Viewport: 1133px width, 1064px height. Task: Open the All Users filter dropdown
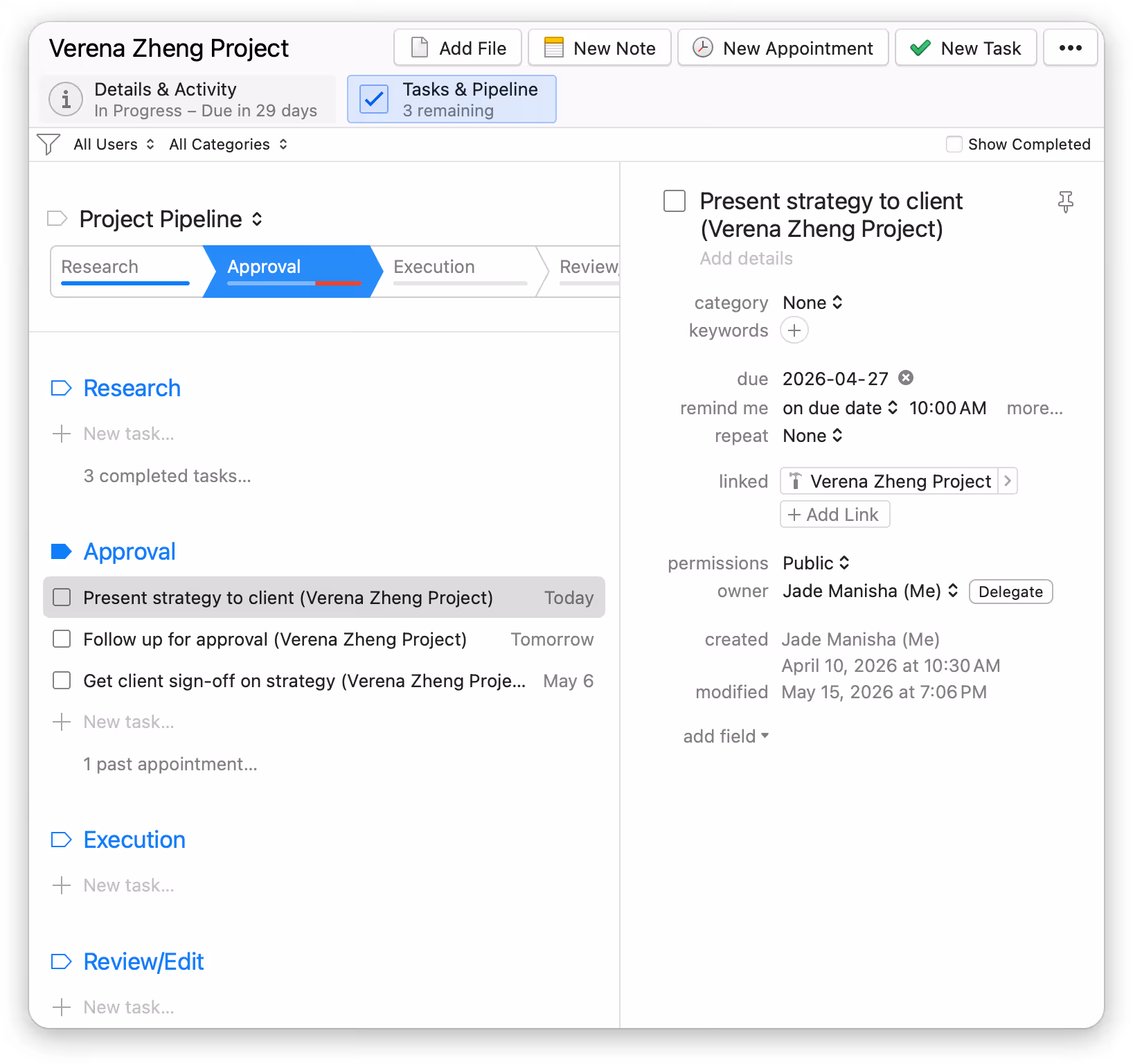coord(114,144)
